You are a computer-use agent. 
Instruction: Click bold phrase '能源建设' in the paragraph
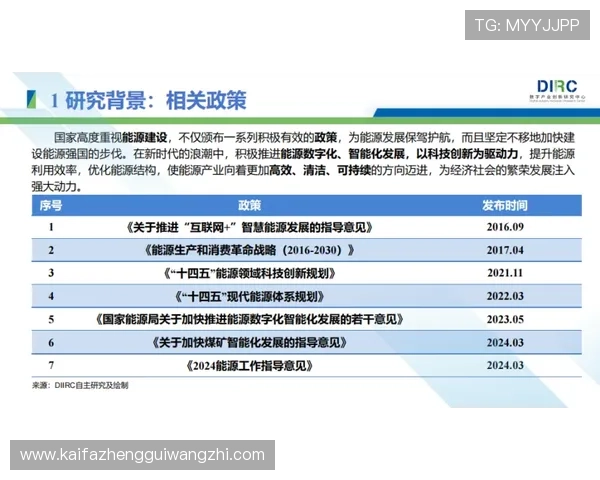click(145, 137)
